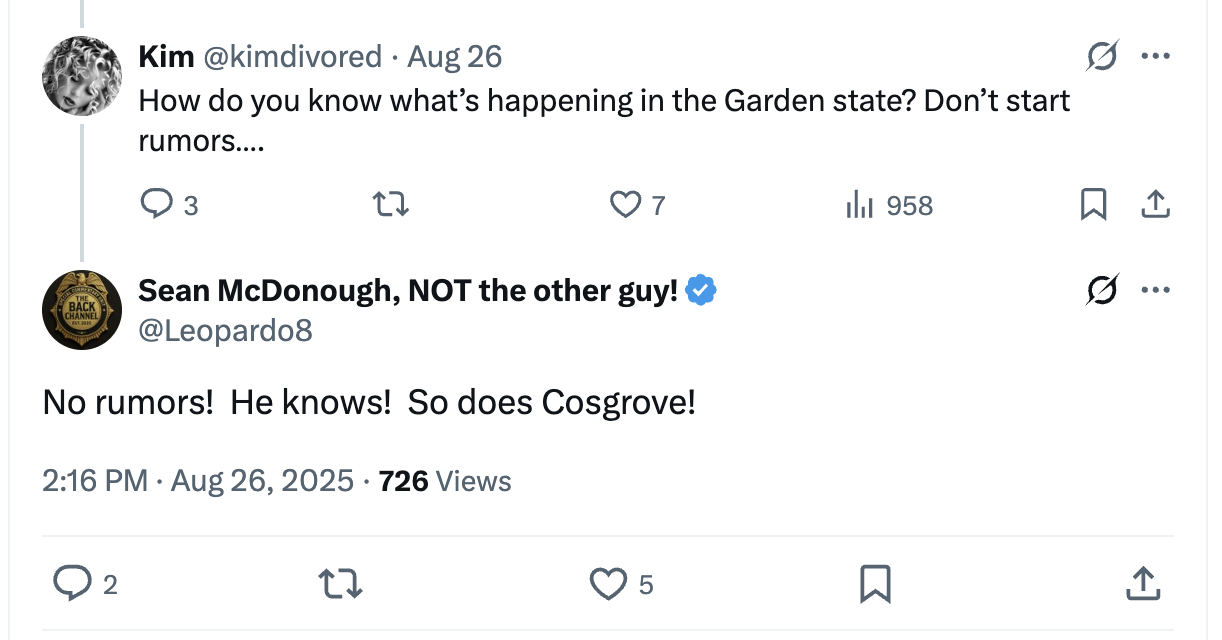Share Kim's tweet
The image size is (1222, 640).
[1155, 205]
